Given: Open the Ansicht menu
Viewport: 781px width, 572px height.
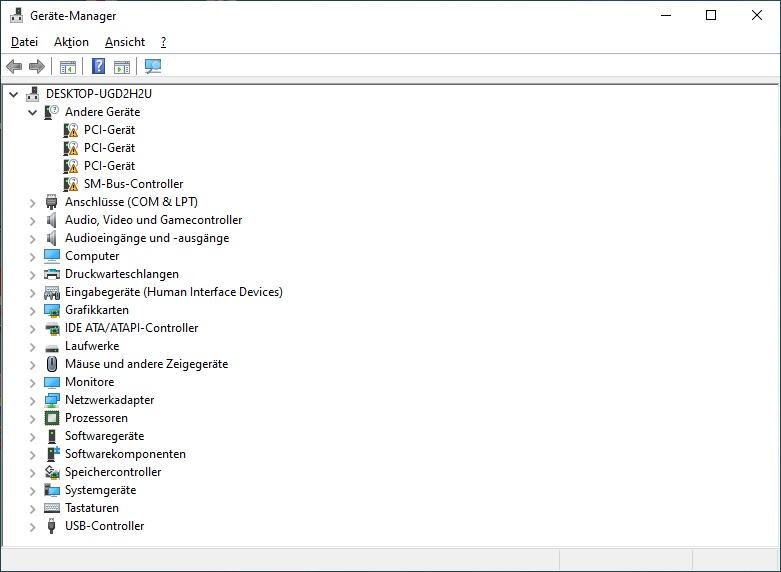Looking at the screenshot, I should click(x=125, y=42).
